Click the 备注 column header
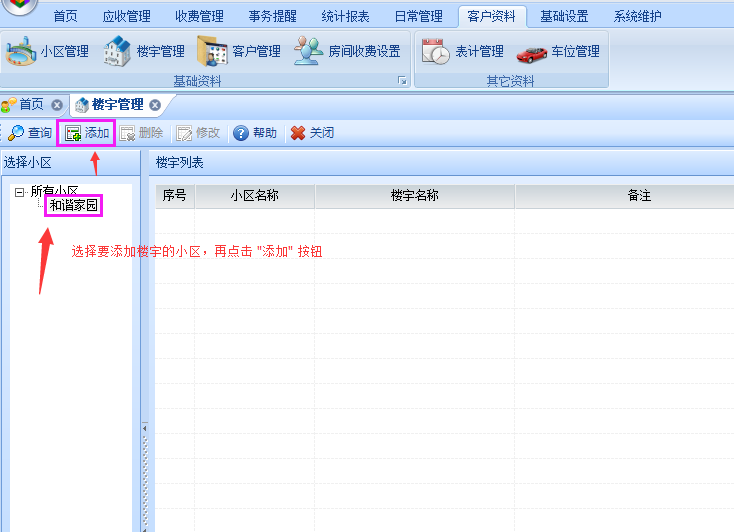This screenshot has width=734, height=532. point(639,196)
